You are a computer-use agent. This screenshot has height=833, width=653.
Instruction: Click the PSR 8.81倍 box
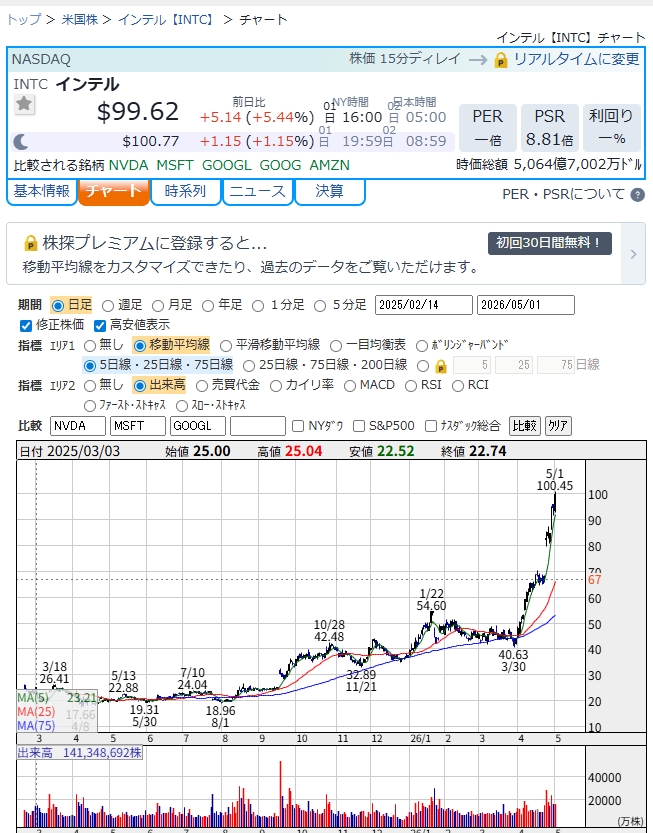click(x=549, y=128)
